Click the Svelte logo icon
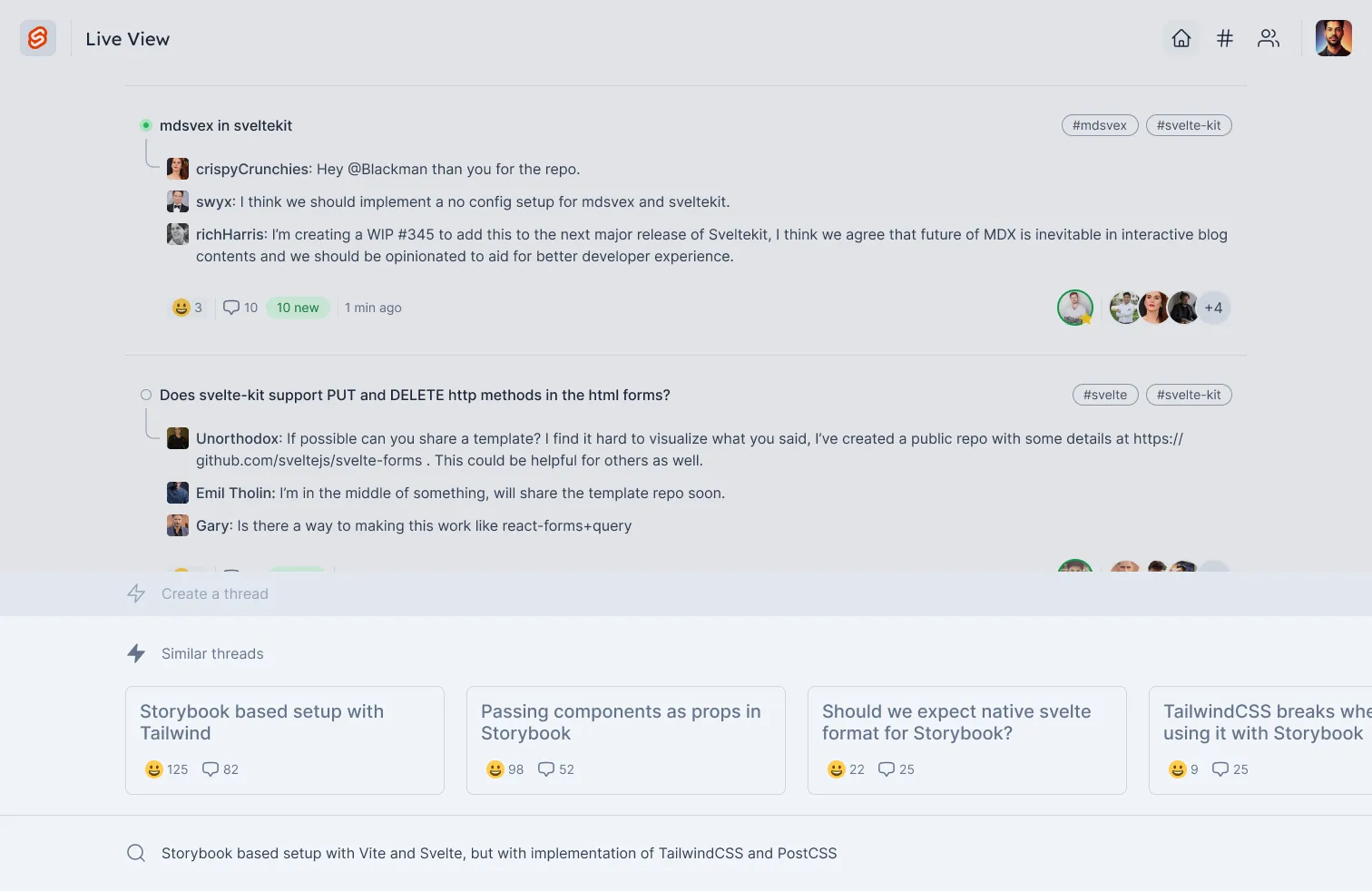This screenshot has width=1372, height=891. click(38, 38)
